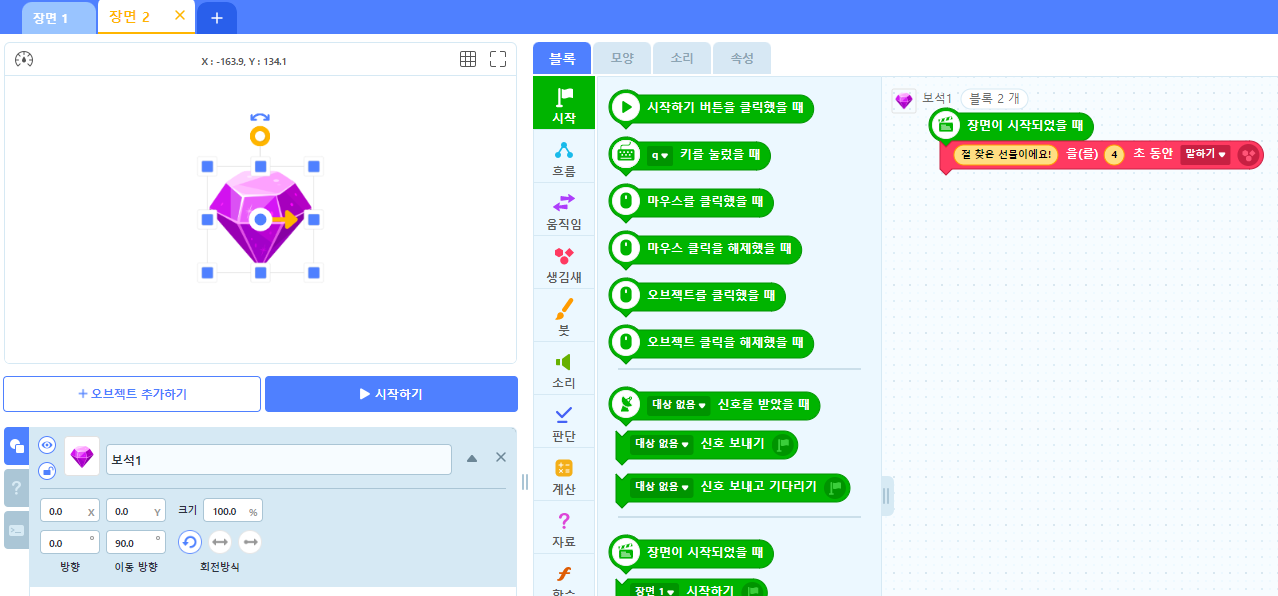Image resolution: width=1278 pixels, height=596 pixels.
Task: Click the speech text field in workspace block
Action: [x=1005, y=155]
